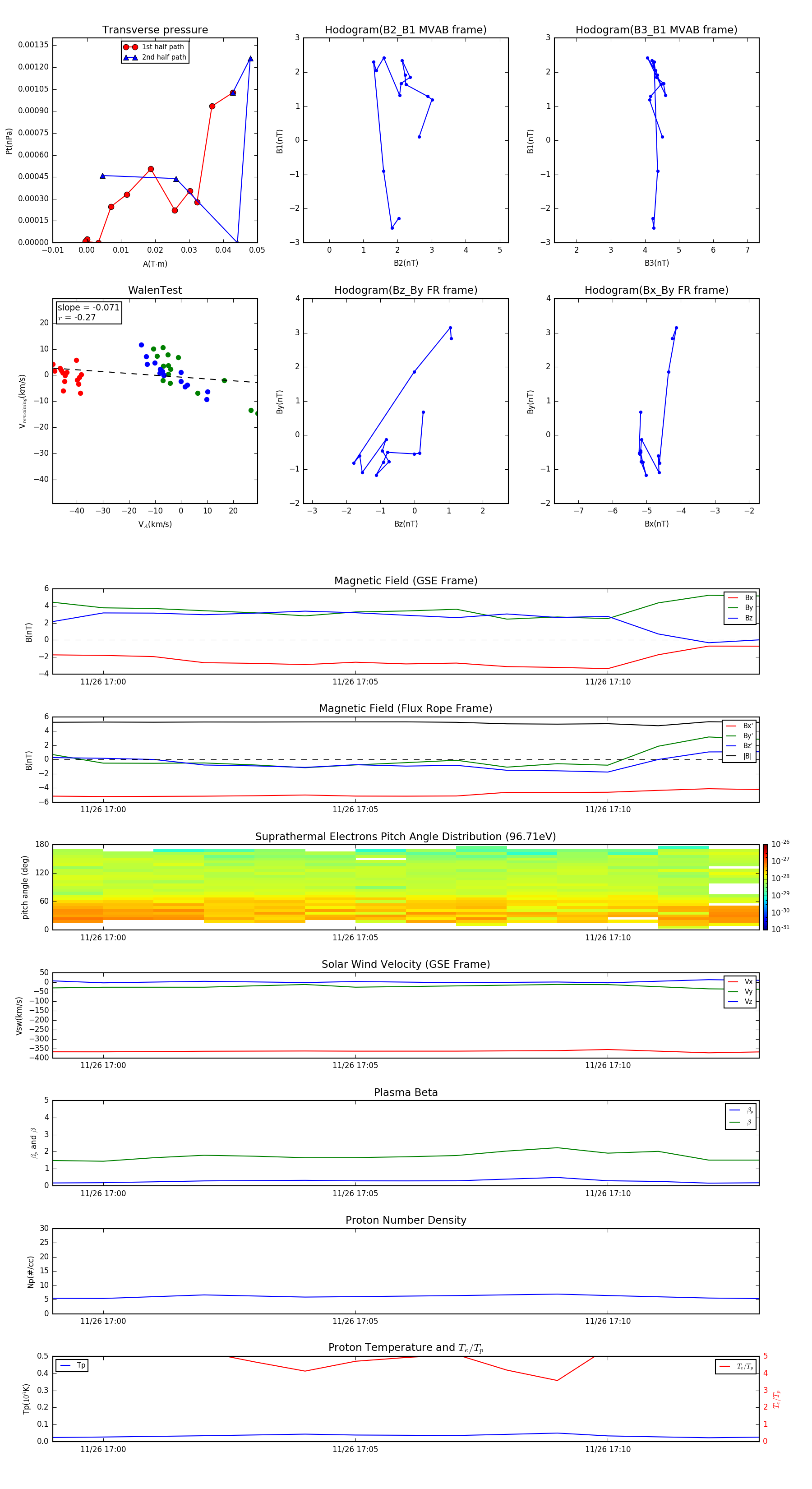Click the 'Hodogram(B3_B1 MVAB frame)' title
The image size is (812, 1489).
coord(656,29)
